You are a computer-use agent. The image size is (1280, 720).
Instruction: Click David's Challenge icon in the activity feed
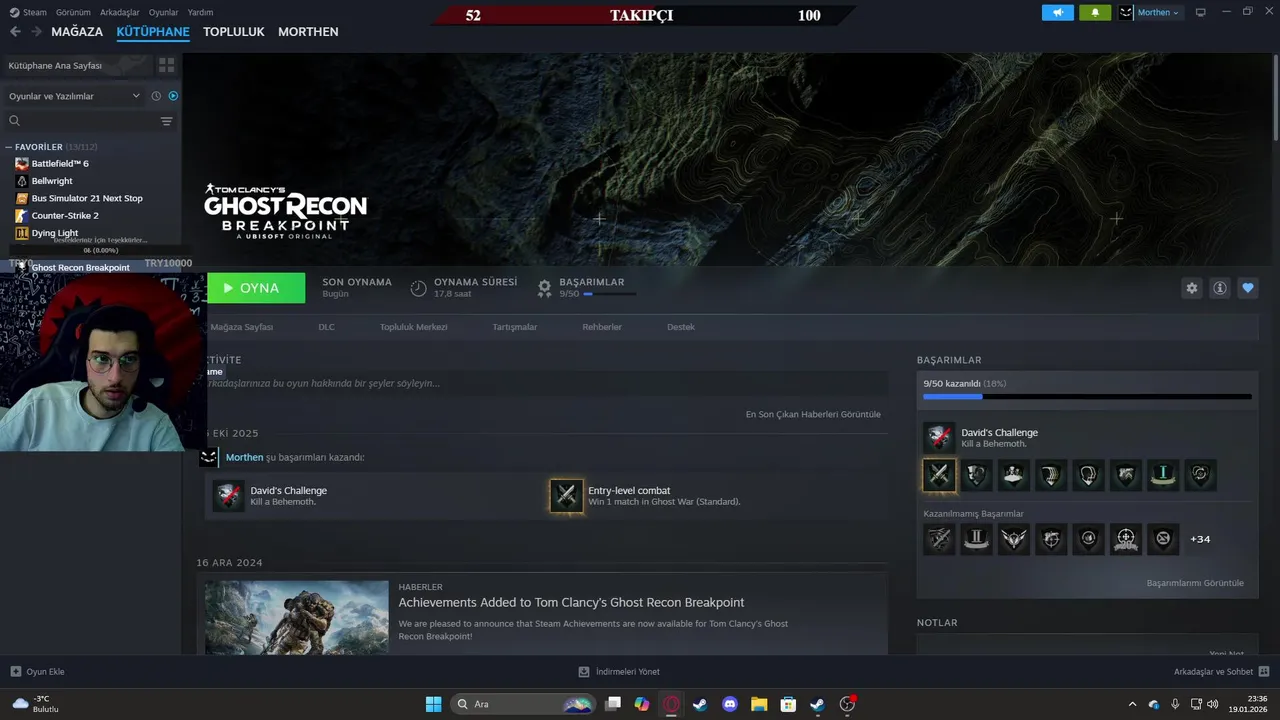(x=229, y=496)
